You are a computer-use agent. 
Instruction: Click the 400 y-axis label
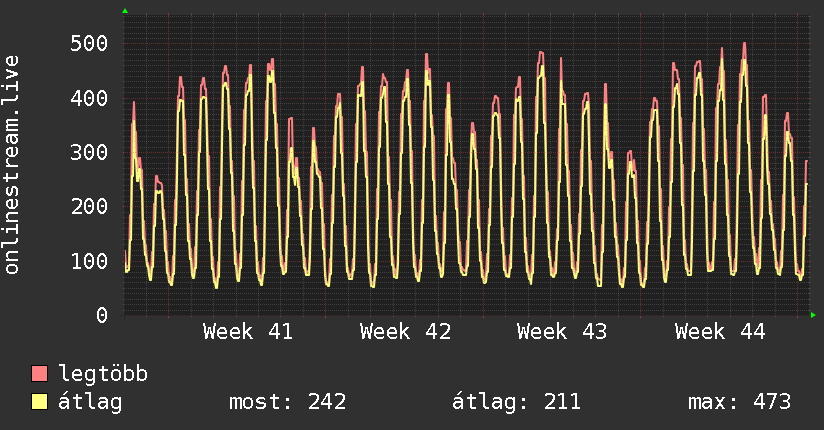pyautogui.click(x=89, y=98)
